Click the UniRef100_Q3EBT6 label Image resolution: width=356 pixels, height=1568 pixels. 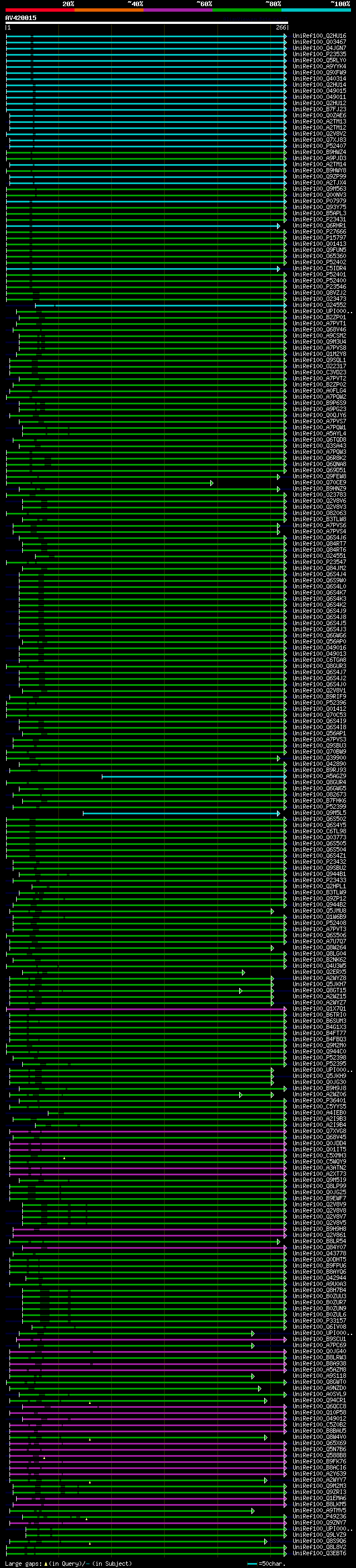coord(319,1554)
